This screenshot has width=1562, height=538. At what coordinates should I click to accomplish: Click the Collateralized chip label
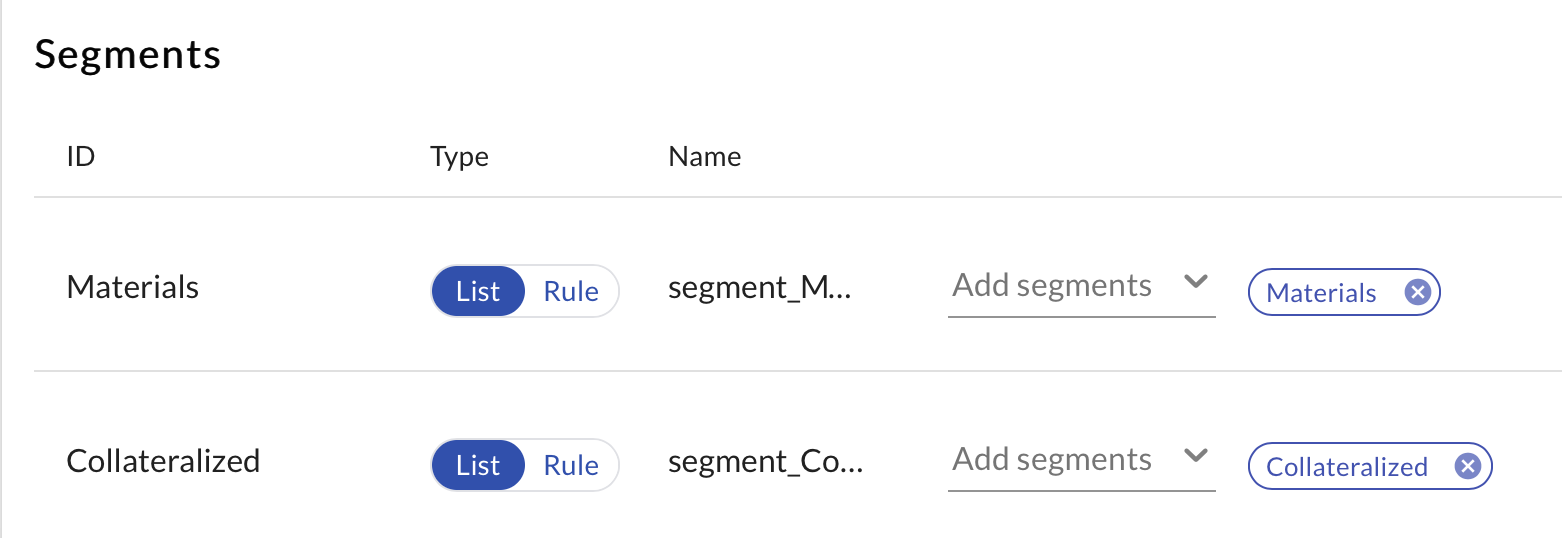pyautogui.click(x=1346, y=467)
